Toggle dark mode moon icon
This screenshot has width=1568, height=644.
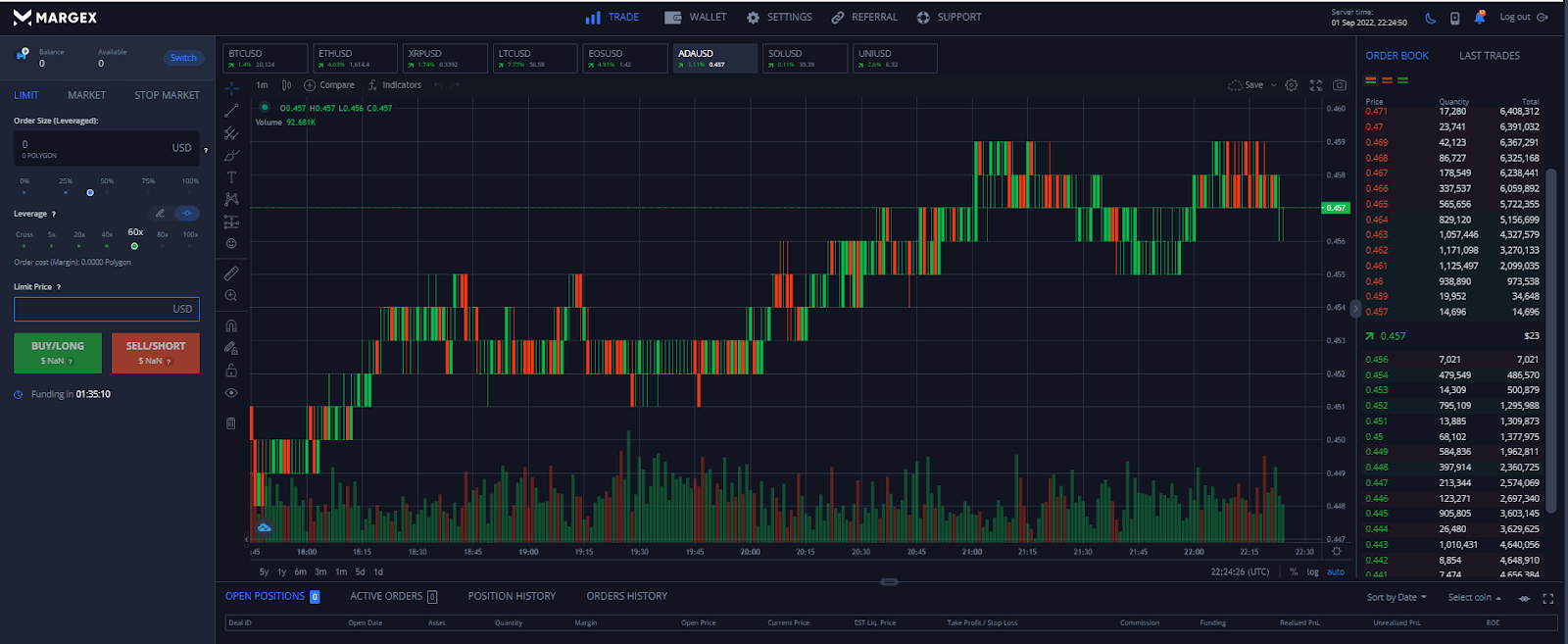pyautogui.click(x=1431, y=18)
